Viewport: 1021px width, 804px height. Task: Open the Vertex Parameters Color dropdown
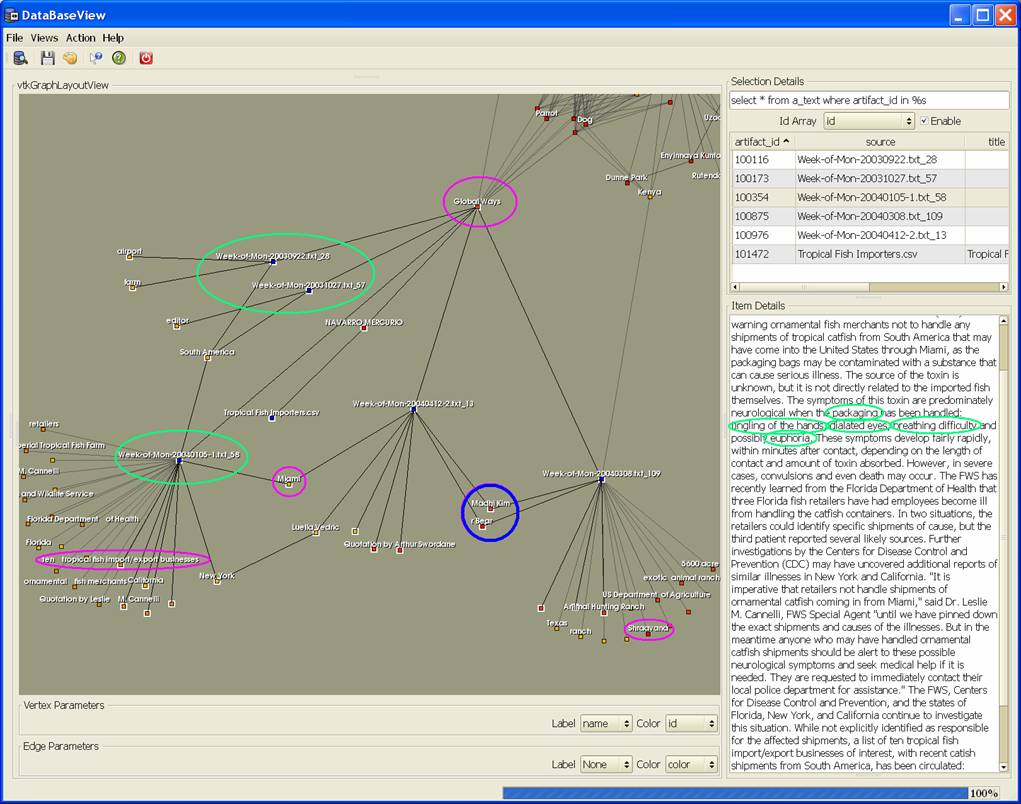[x=691, y=723]
